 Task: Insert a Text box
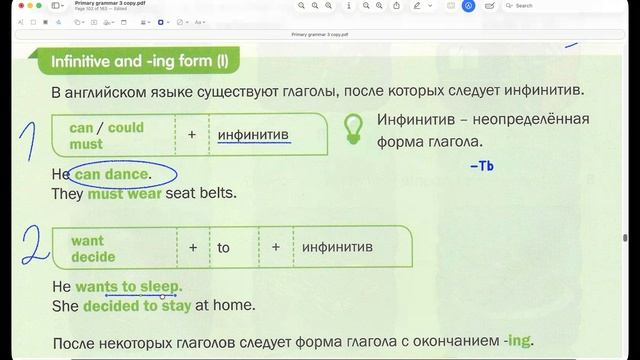click(94, 22)
